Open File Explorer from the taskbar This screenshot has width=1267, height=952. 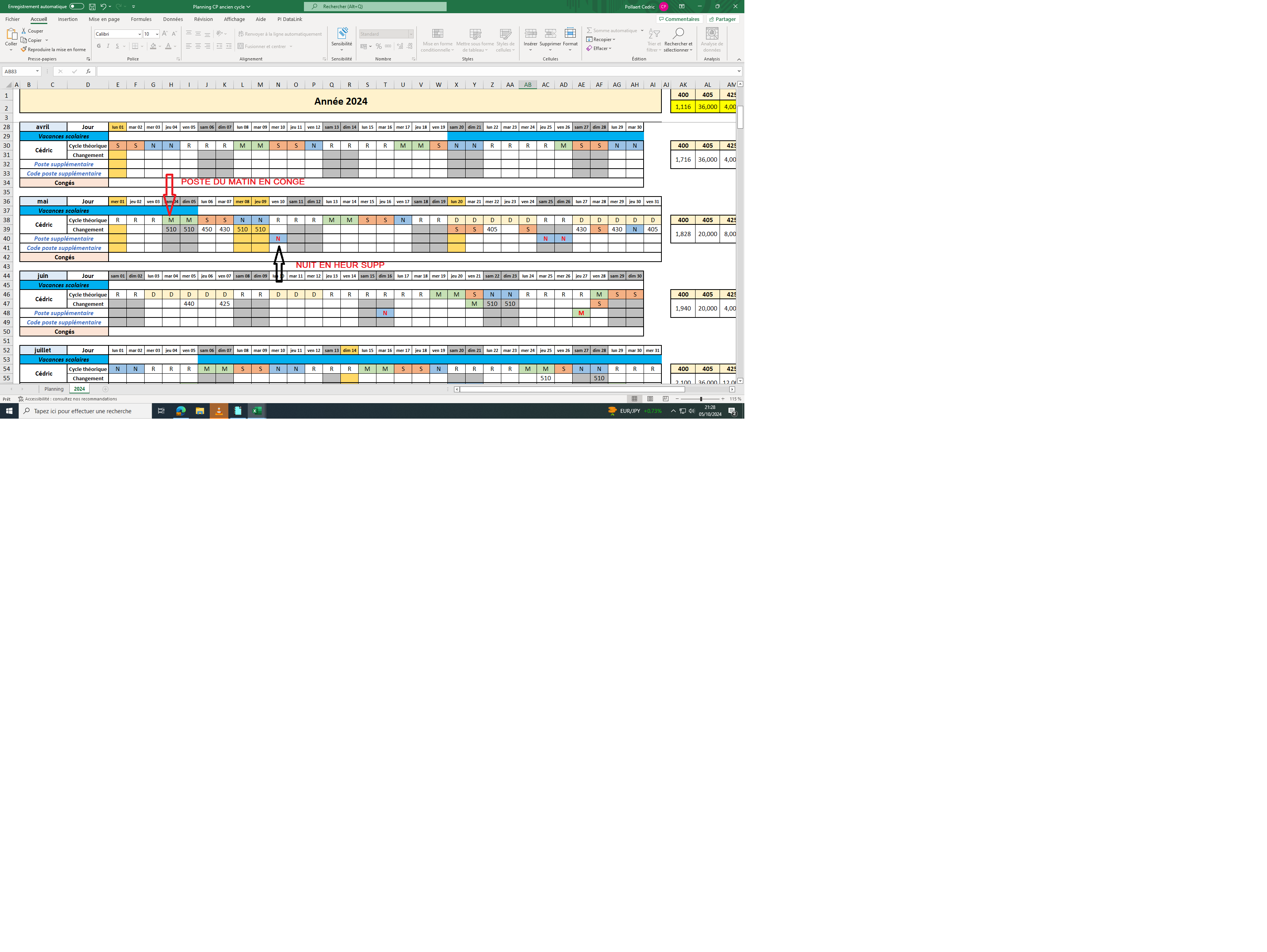coord(200,411)
